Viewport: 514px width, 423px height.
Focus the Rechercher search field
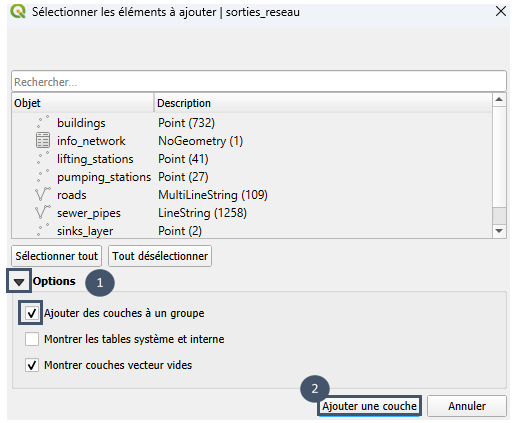click(x=259, y=82)
